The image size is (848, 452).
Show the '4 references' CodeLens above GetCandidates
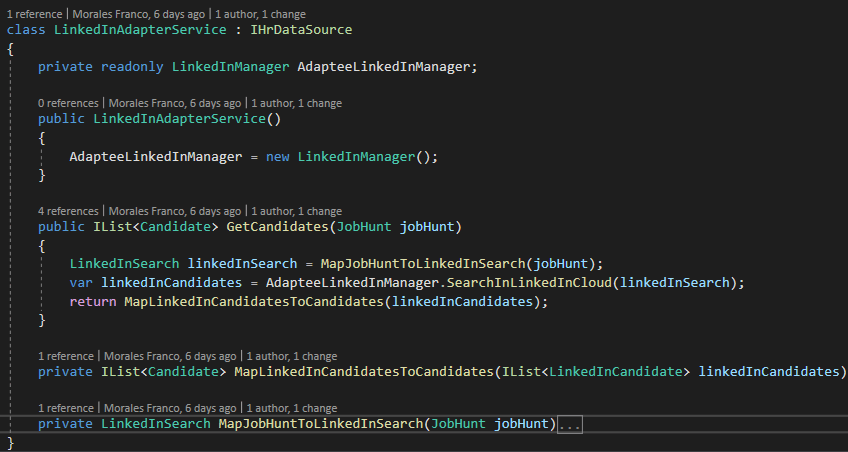pos(68,211)
